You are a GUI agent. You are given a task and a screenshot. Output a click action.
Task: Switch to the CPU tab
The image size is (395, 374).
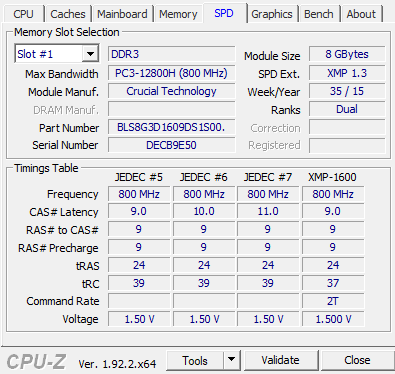click(23, 14)
